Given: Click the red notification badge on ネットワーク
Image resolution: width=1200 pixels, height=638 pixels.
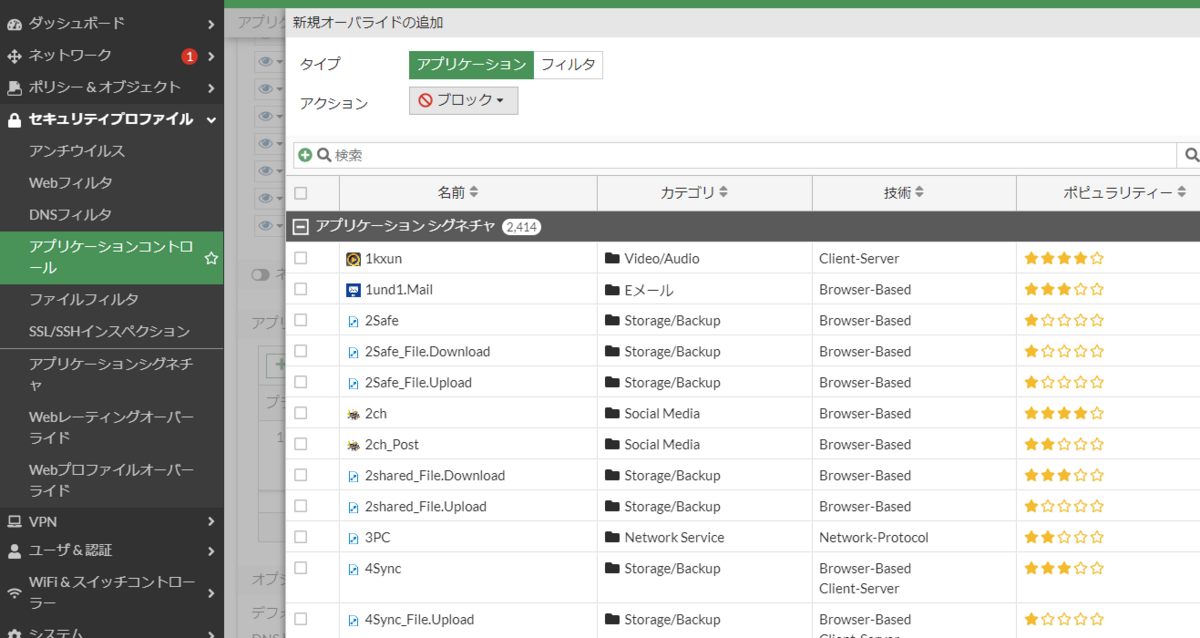Looking at the screenshot, I should (x=189, y=56).
